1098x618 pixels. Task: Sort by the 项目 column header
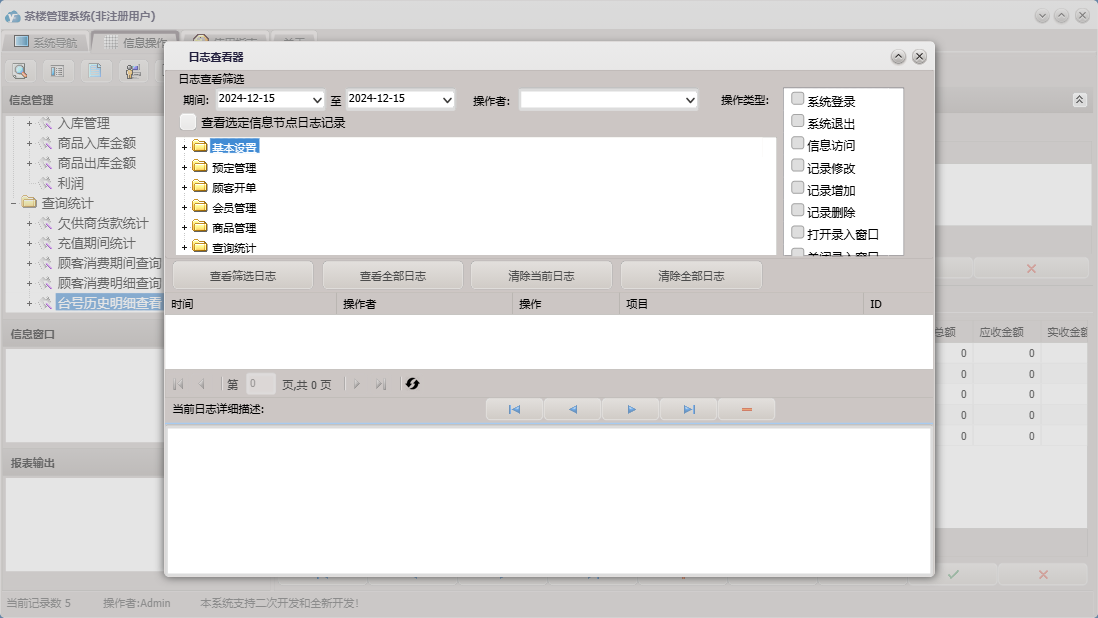(x=742, y=304)
